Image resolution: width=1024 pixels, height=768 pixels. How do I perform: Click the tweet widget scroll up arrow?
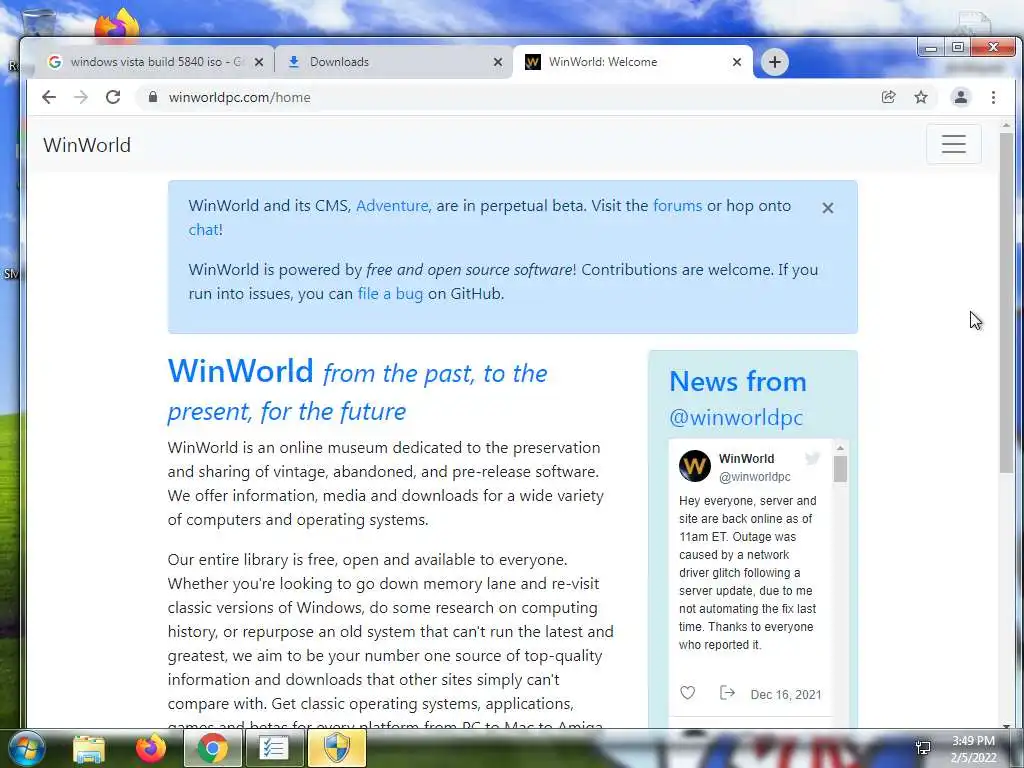coord(840,448)
